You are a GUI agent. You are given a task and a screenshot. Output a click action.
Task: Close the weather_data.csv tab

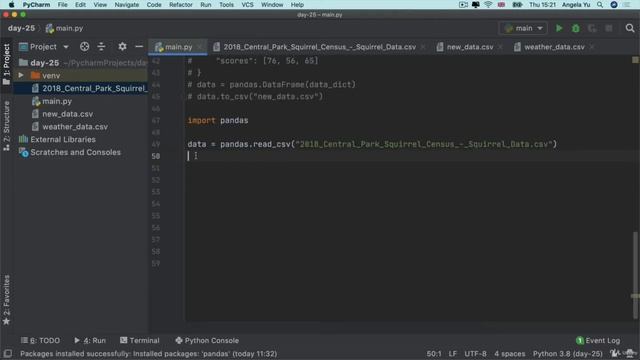pos(592,47)
